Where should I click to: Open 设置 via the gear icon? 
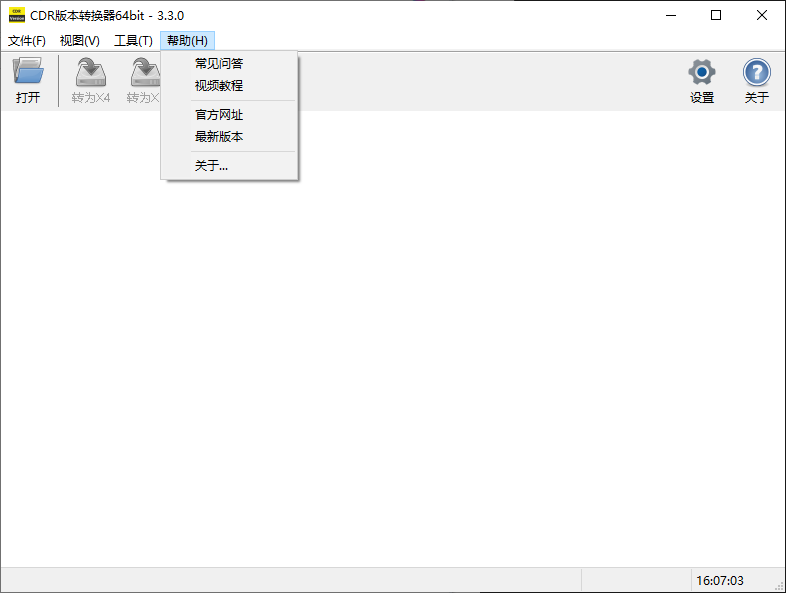coord(702,72)
